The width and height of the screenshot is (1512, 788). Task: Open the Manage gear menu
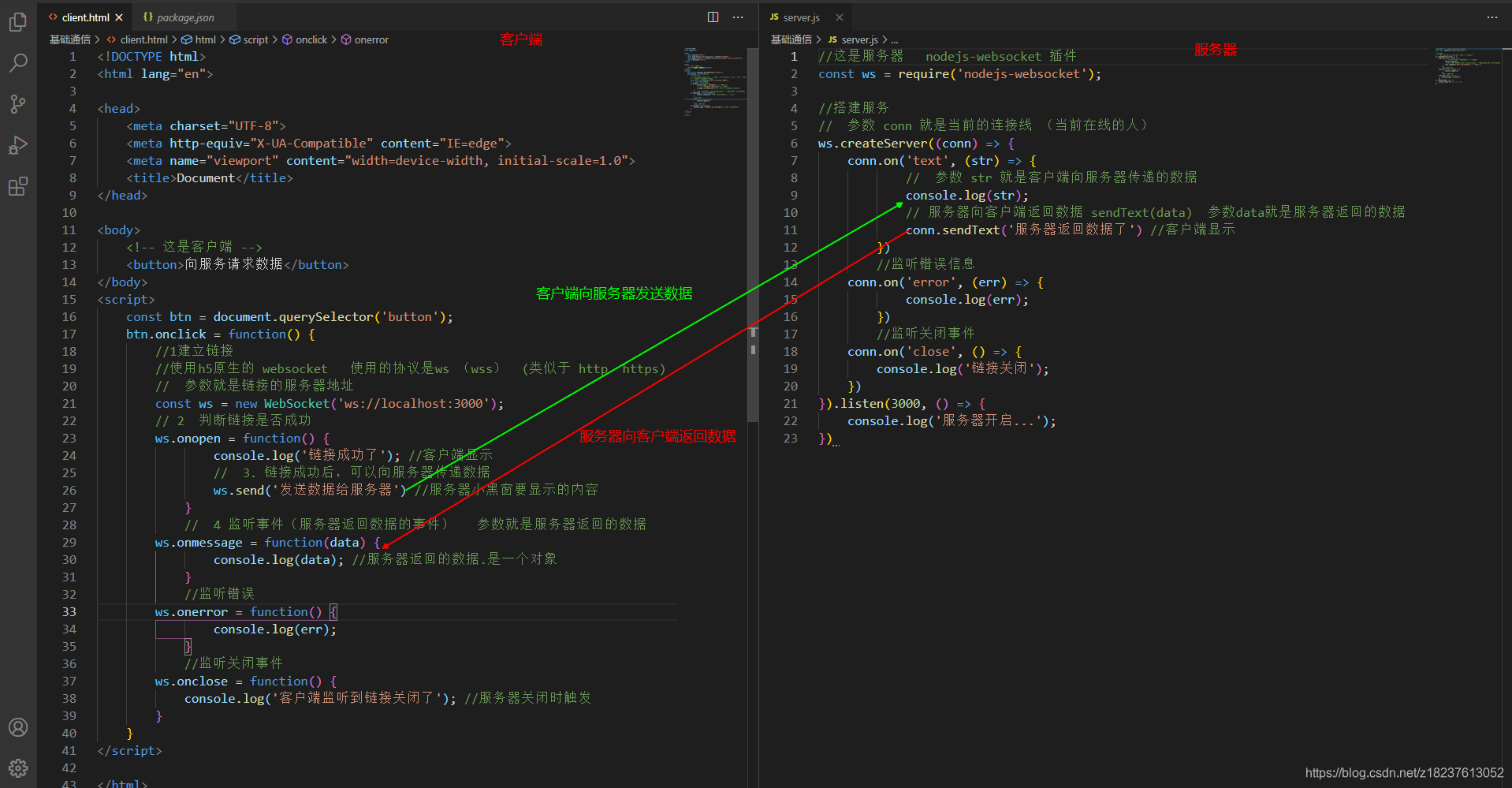pos(18,767)
